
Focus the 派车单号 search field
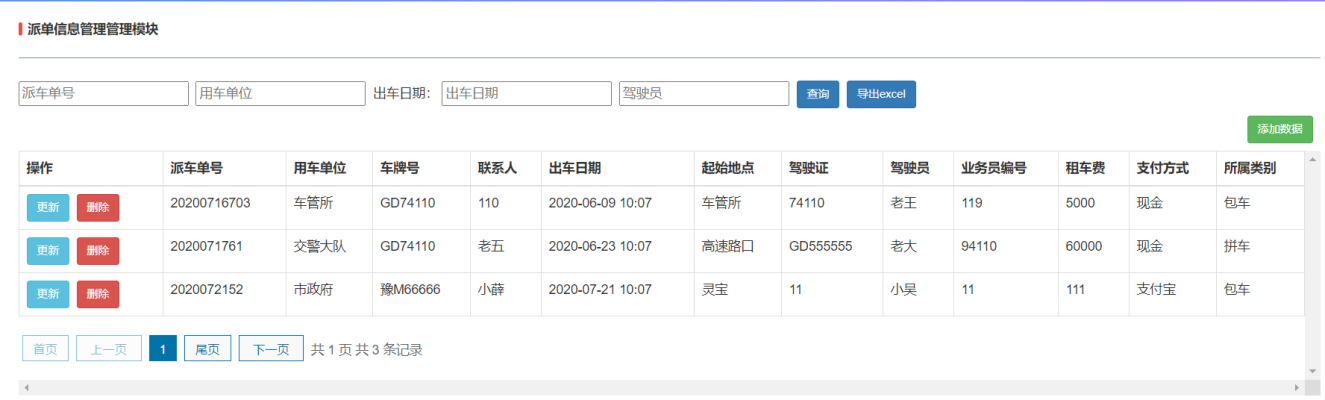coord(104,93)
